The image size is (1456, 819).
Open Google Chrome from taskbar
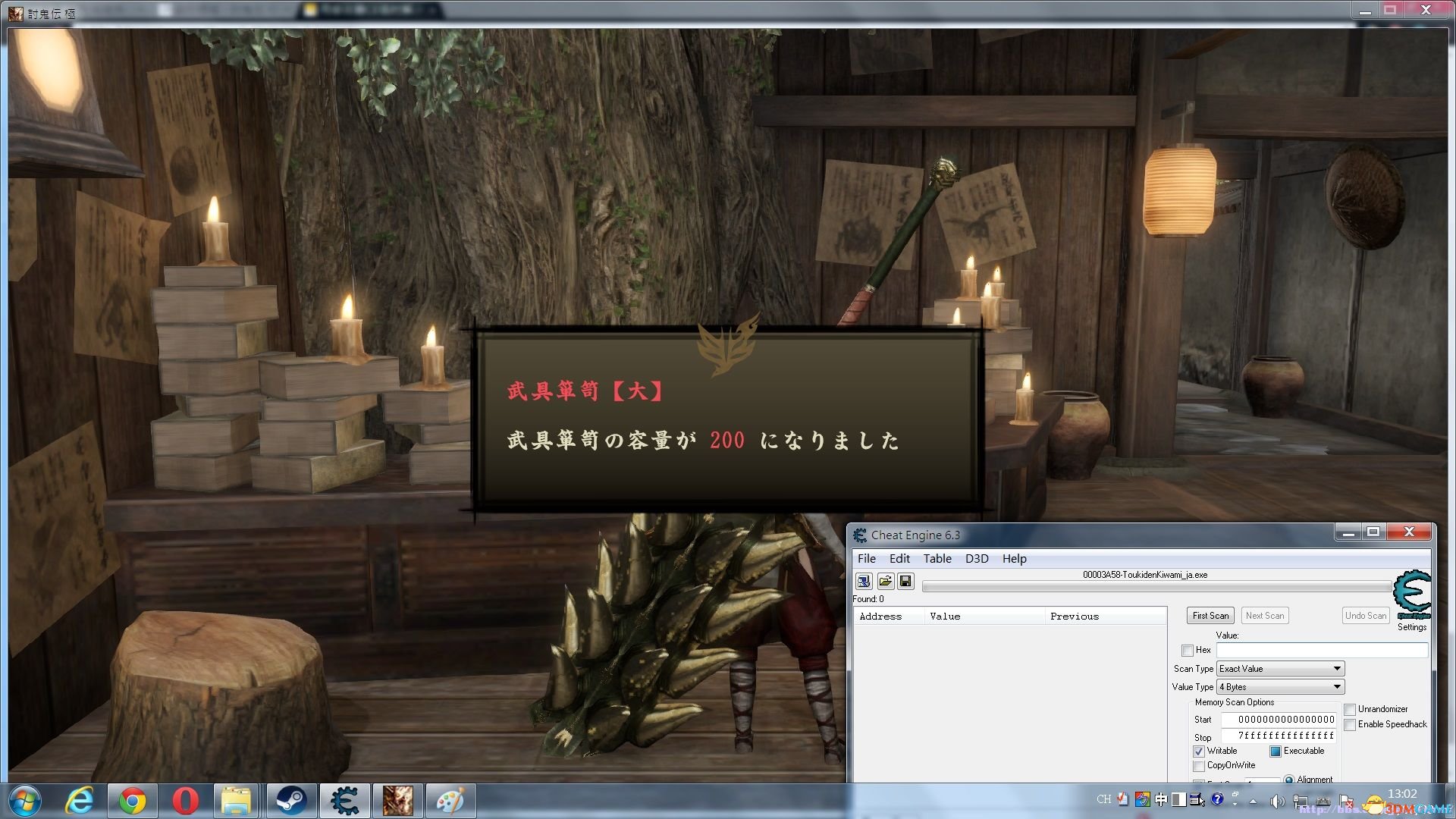(x=132, y=801)
